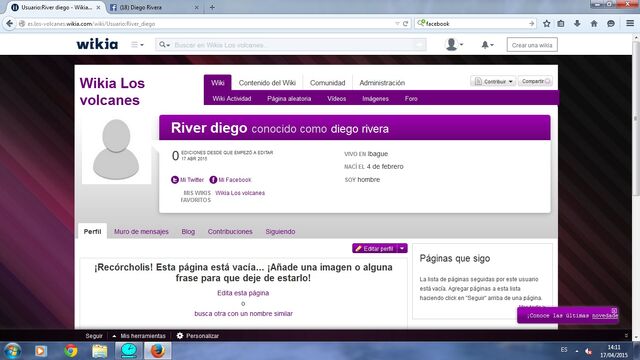Click the user avatar placeholder image

tap(116, 149)
